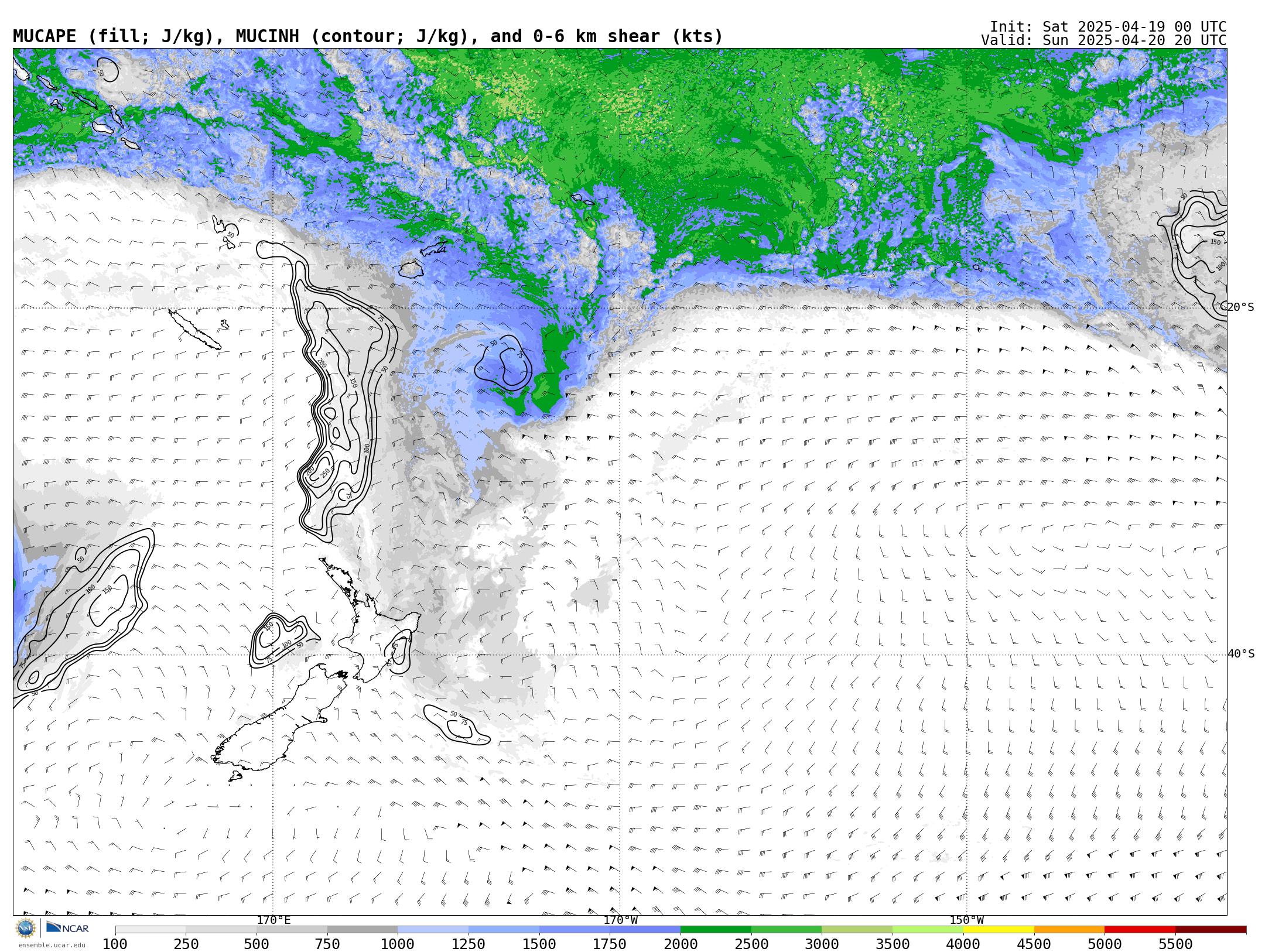Pick the medium green 2500–3000 colorbar segment
This screenshot has width=1265, height=952.
[787, 930]
